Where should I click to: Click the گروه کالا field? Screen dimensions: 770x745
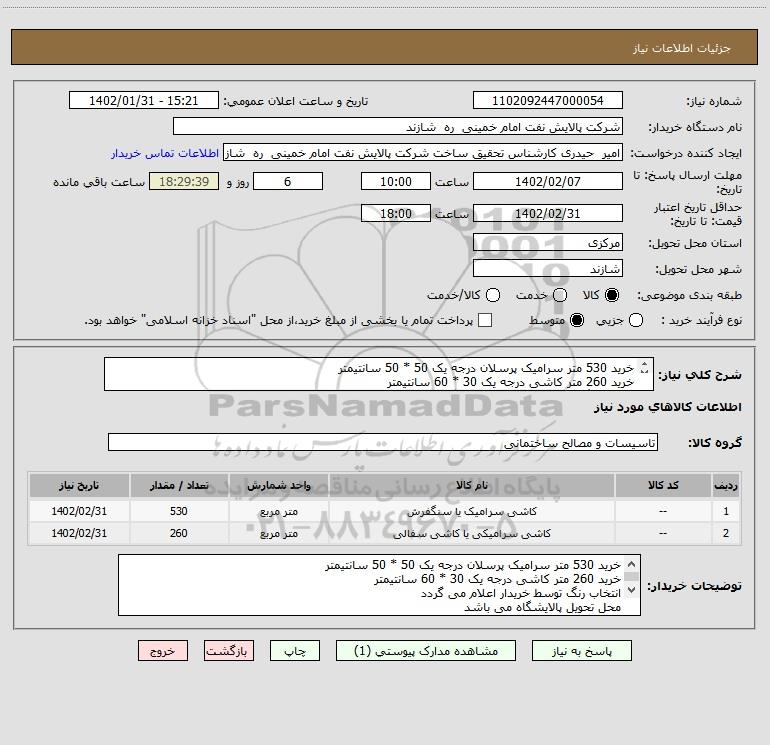pos(383,442)
